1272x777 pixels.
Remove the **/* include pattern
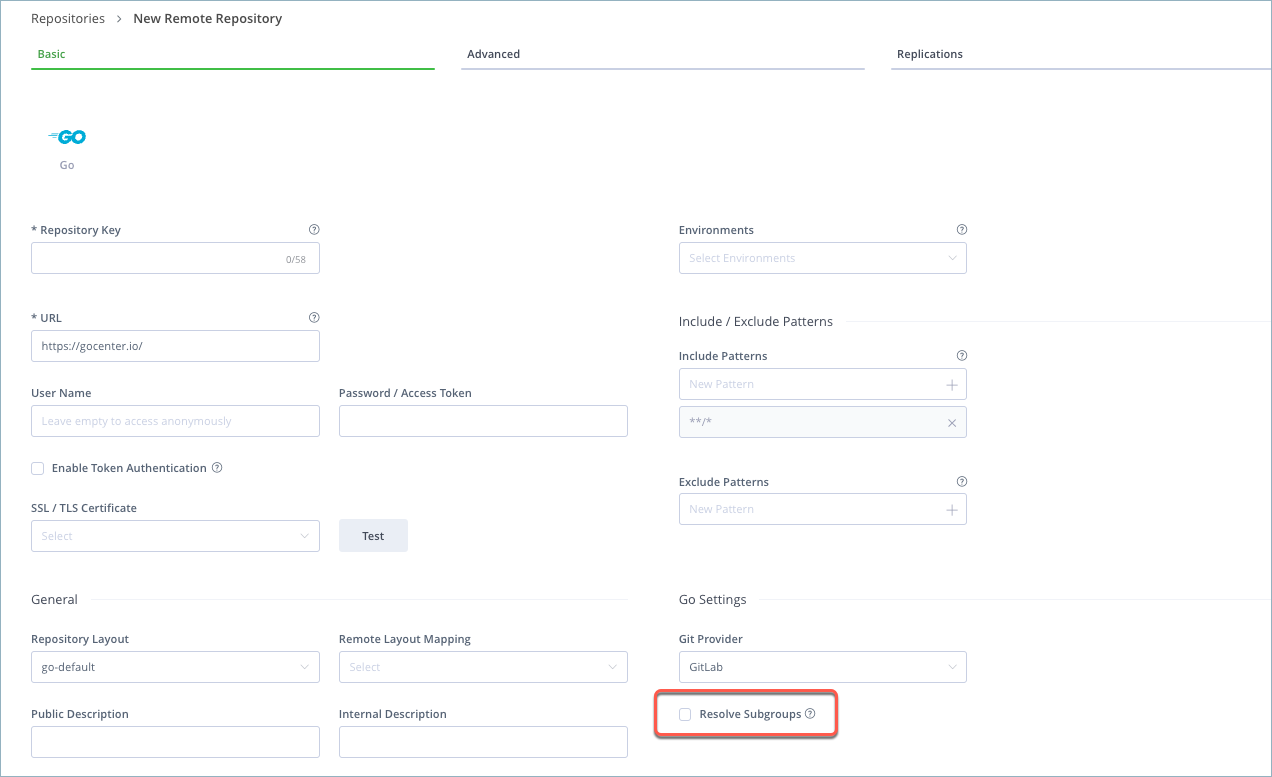[x=951, y=422]
